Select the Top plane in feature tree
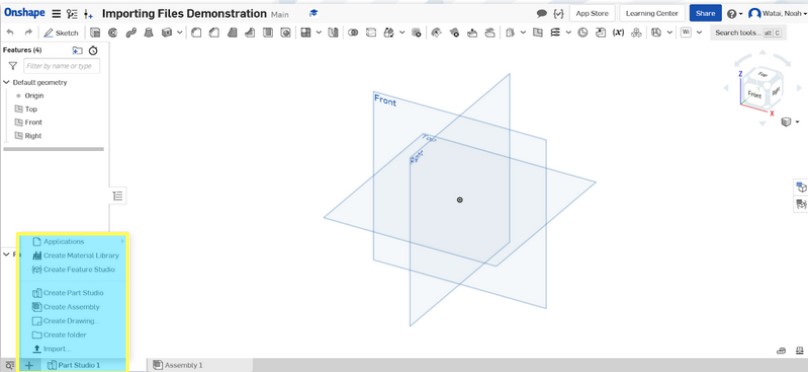The height and width of the screenshot is (372, 808). (x=26, y=109)
